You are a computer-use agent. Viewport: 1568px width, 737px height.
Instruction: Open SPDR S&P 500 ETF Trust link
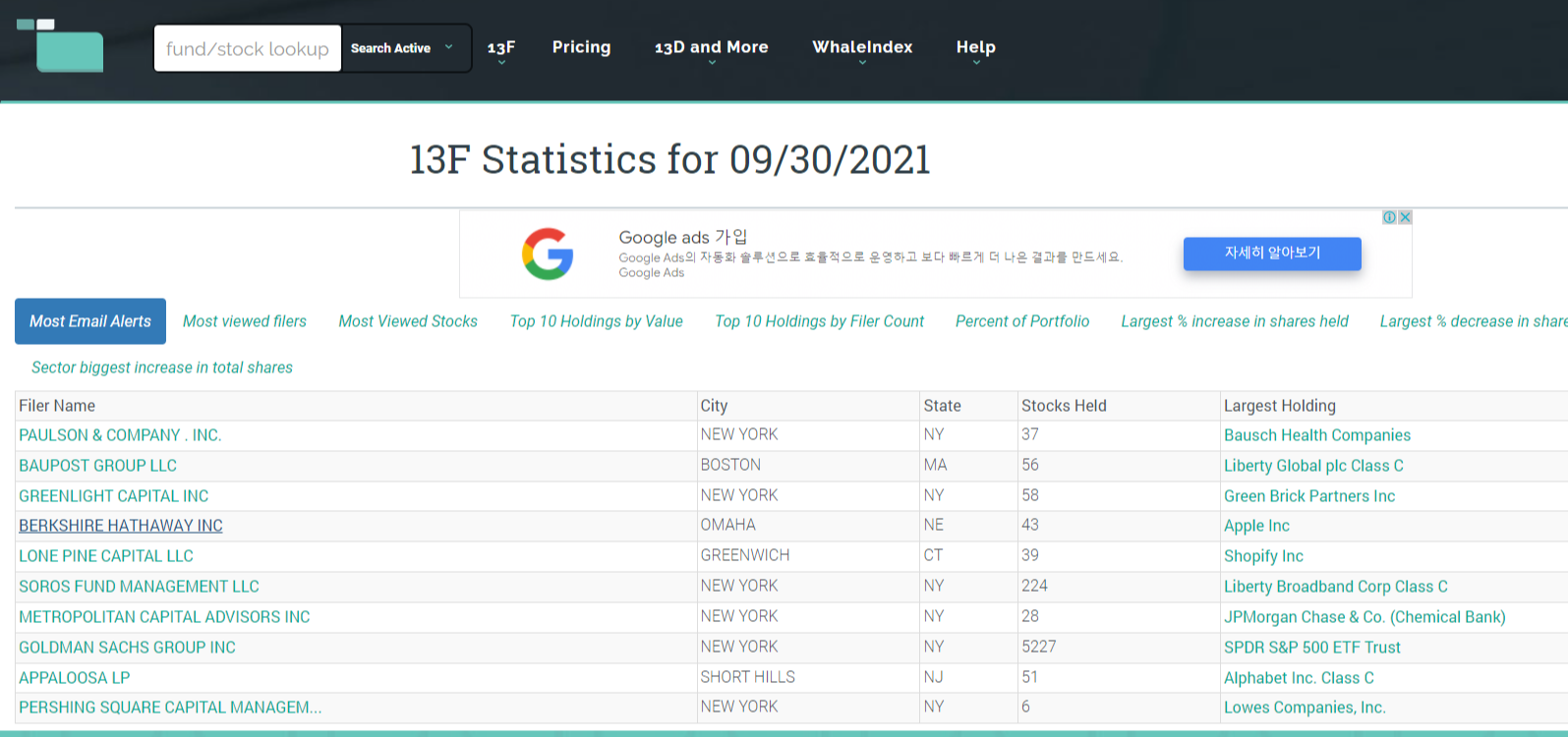point(1312,648)
